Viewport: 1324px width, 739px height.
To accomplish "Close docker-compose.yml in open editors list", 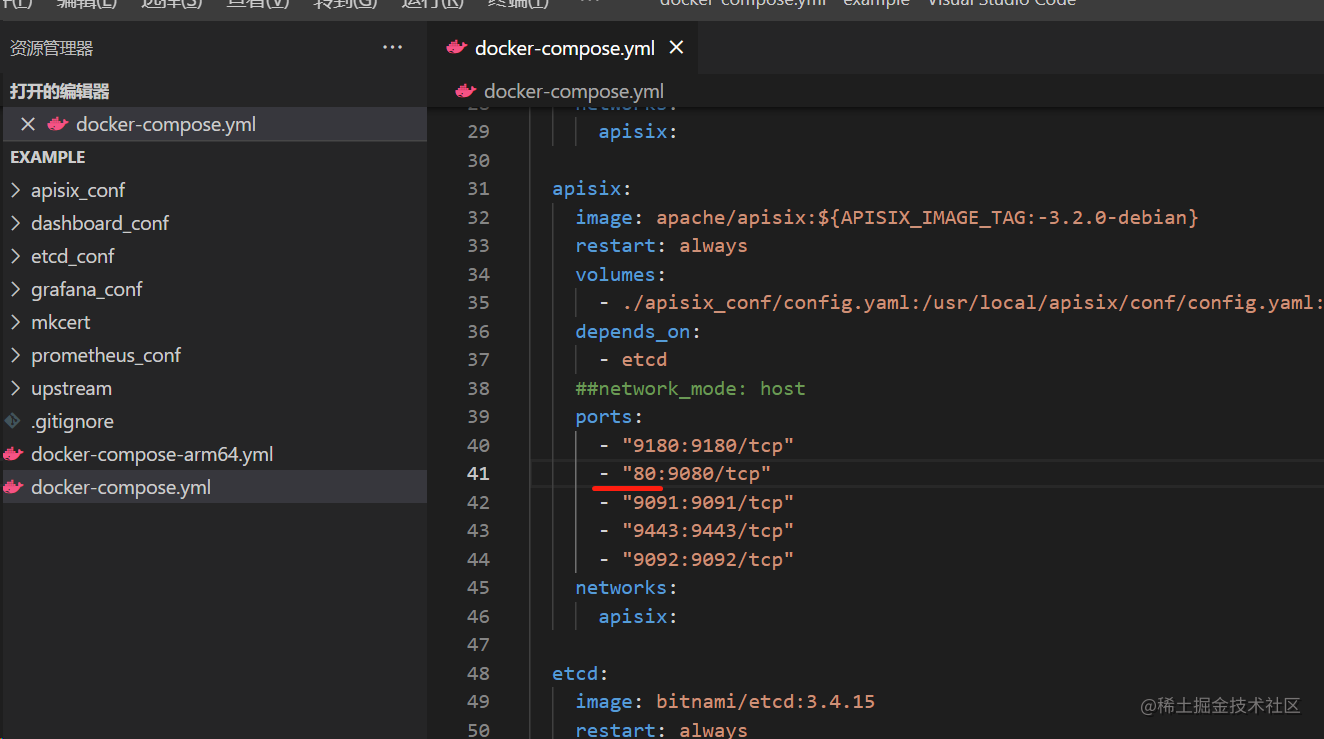I will point(28,124).
